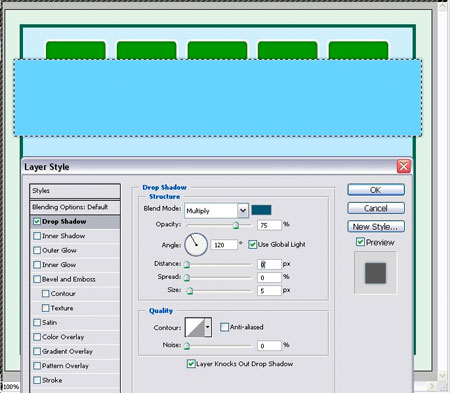The width and height of the screenshot is (450, 393).
Task: Click the style preview thumbnail
Action: (x=375, y=273)
